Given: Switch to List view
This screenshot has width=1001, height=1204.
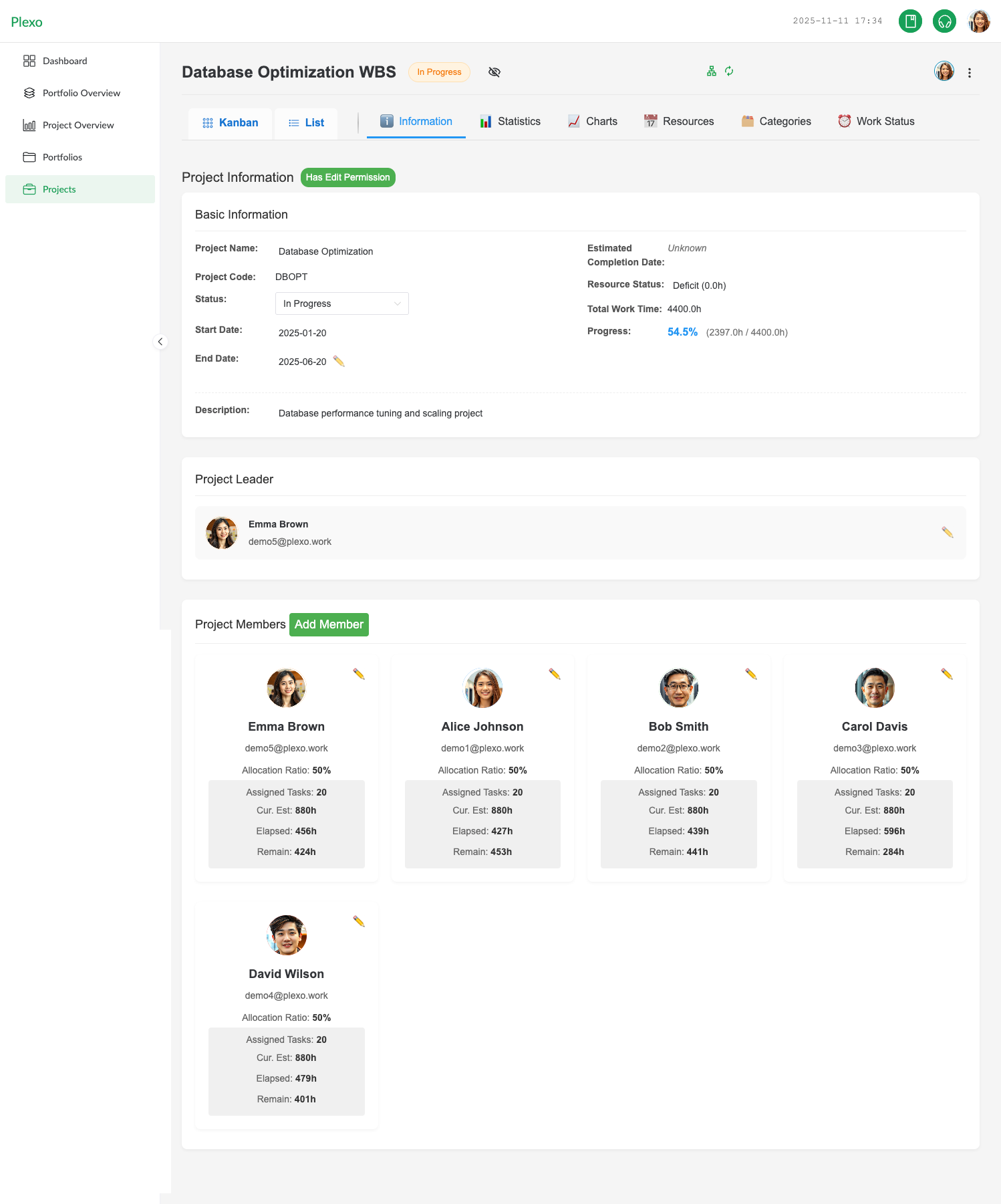Looking at the screenshot, I should (x=306, y=123).
